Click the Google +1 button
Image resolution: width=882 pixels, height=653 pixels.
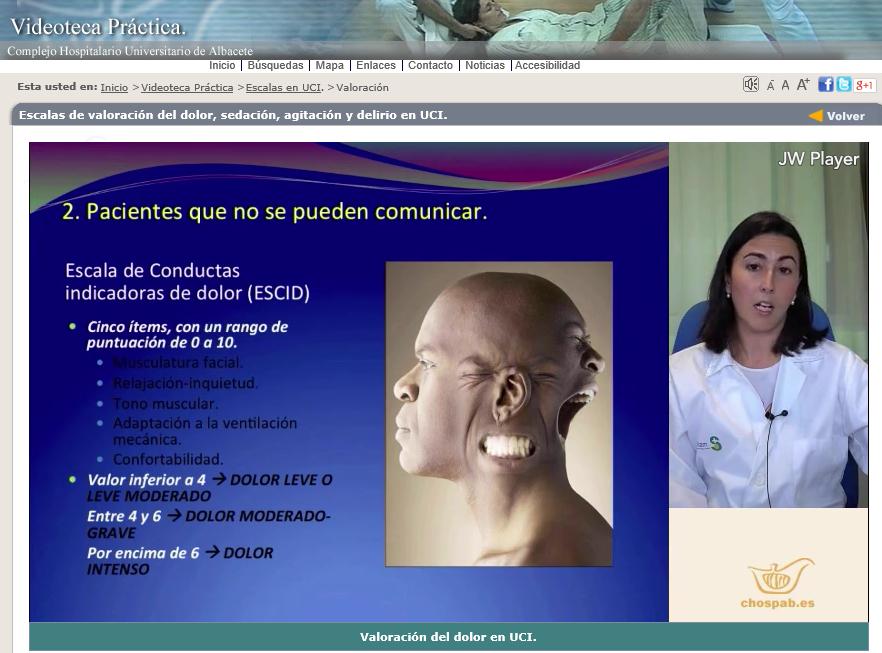pyautogui.click(x=865, y=85)
